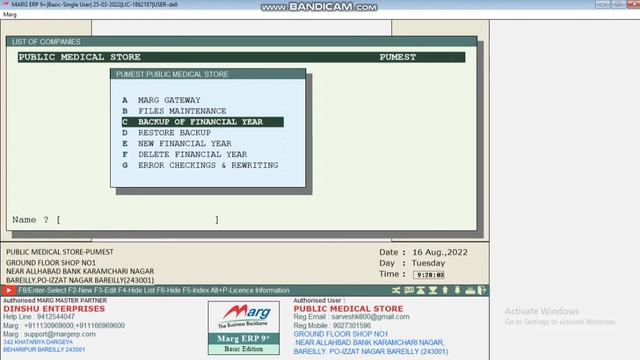Click the shuffle arrows icon in the toolbar
Screen dimensions: 640x360
tap(396, 290)
